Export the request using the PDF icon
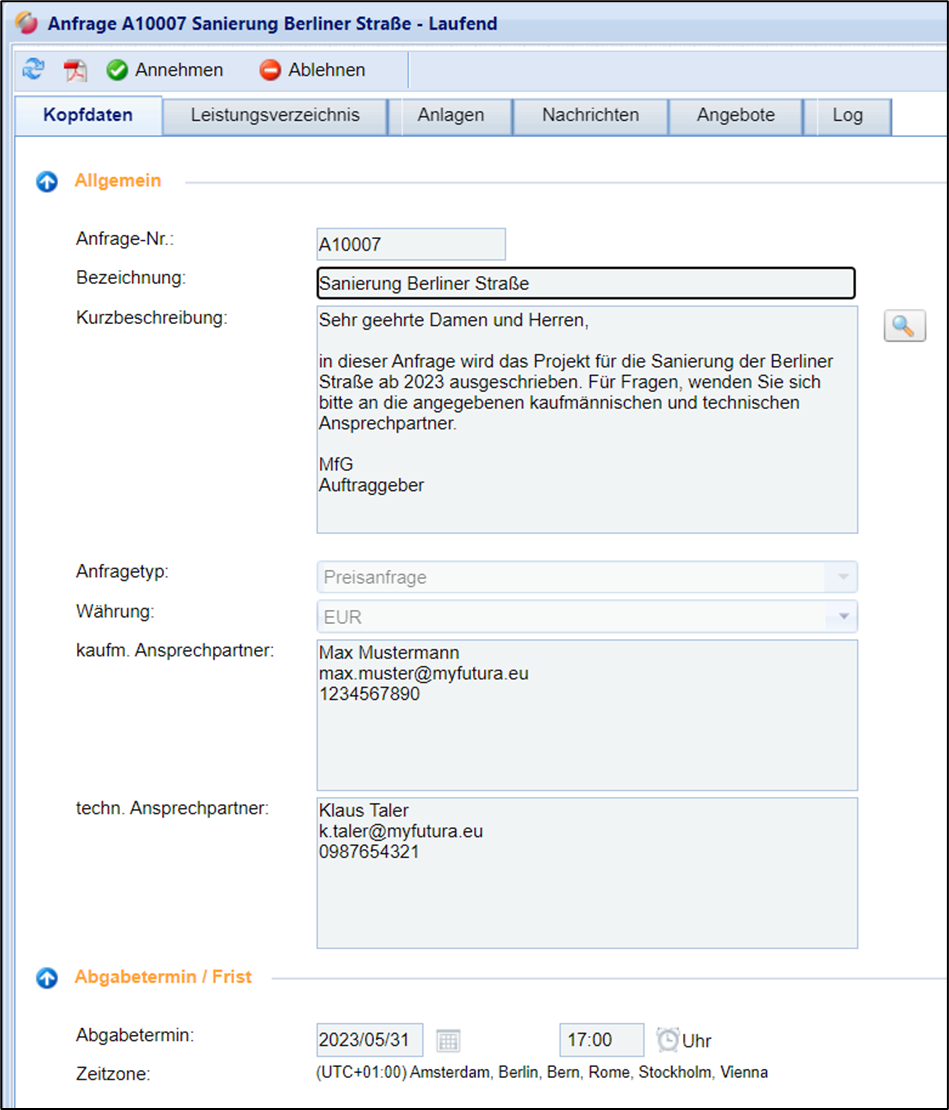The height and width of the screenshot is (1110, 949). click(76, 70)
